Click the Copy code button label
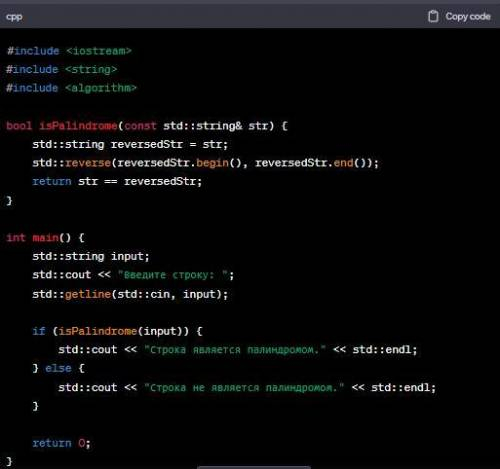This screenshot has height=469, width=500. point(468,16)
